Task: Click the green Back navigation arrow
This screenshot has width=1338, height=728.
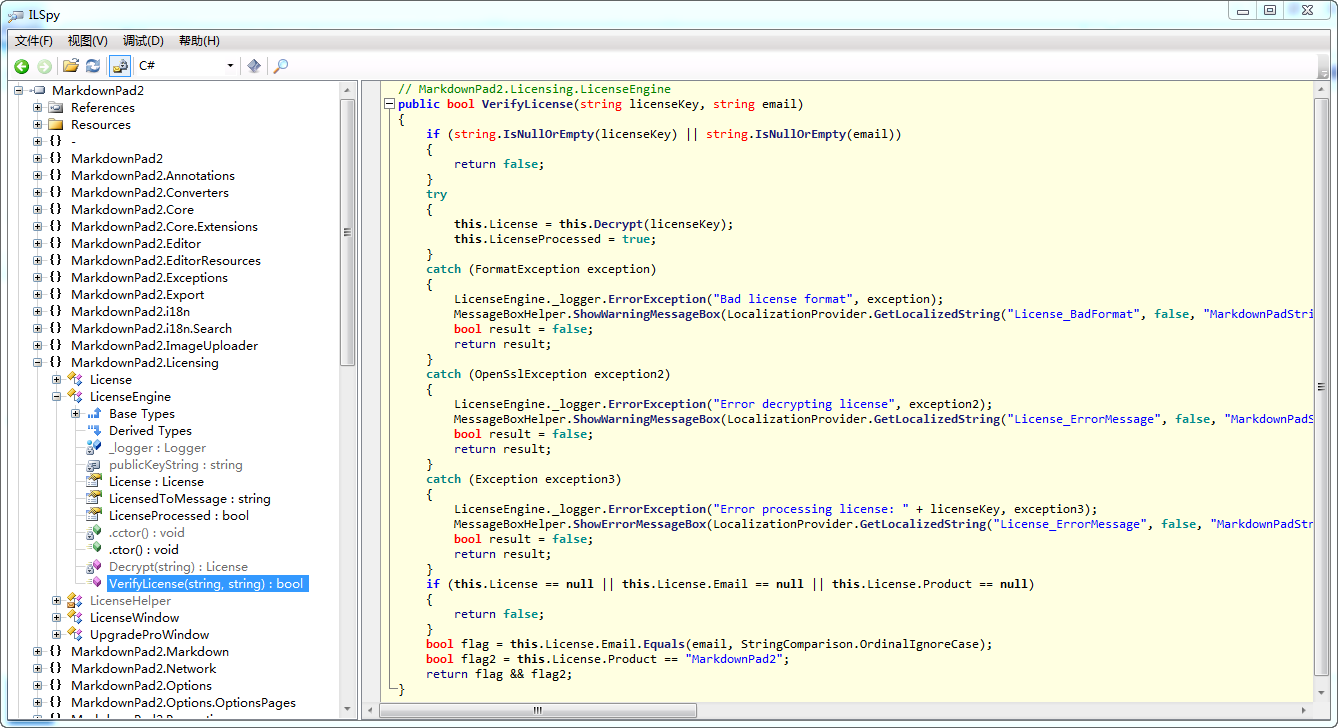Action: click(21, 66)
